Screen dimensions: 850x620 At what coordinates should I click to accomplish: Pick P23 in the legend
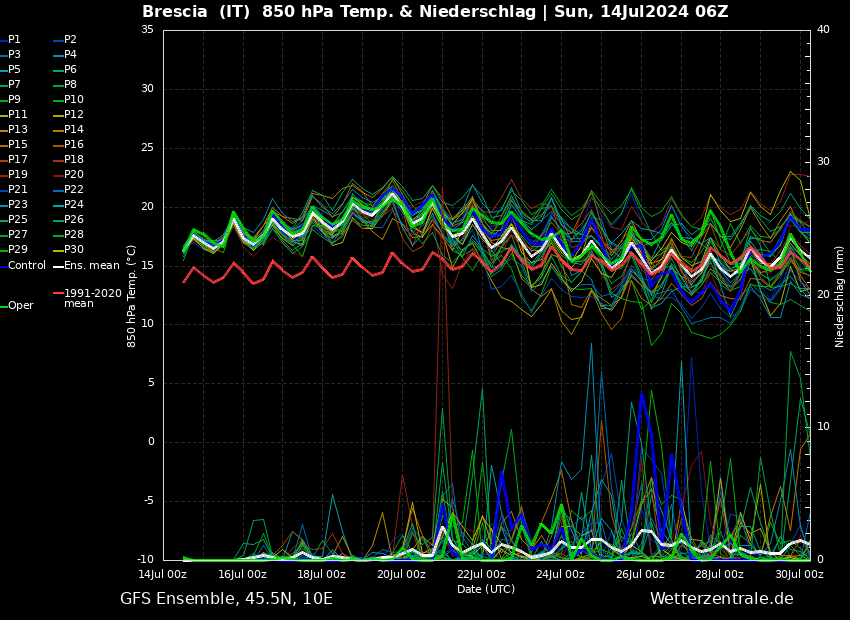point(17,204)
